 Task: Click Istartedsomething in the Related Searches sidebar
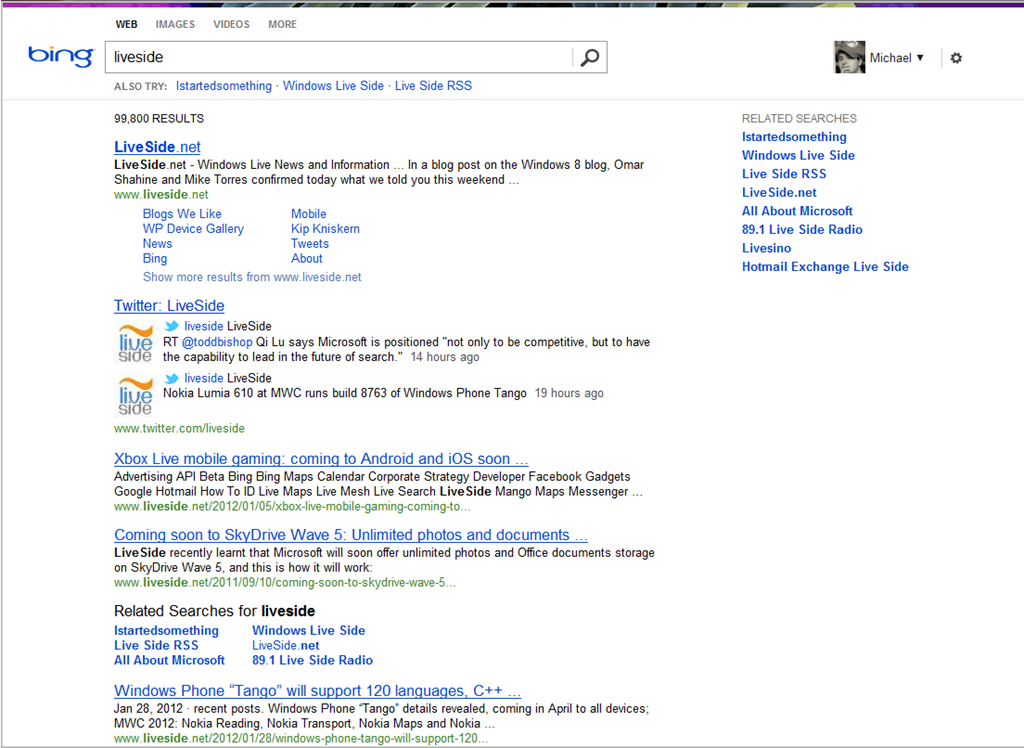794,137
